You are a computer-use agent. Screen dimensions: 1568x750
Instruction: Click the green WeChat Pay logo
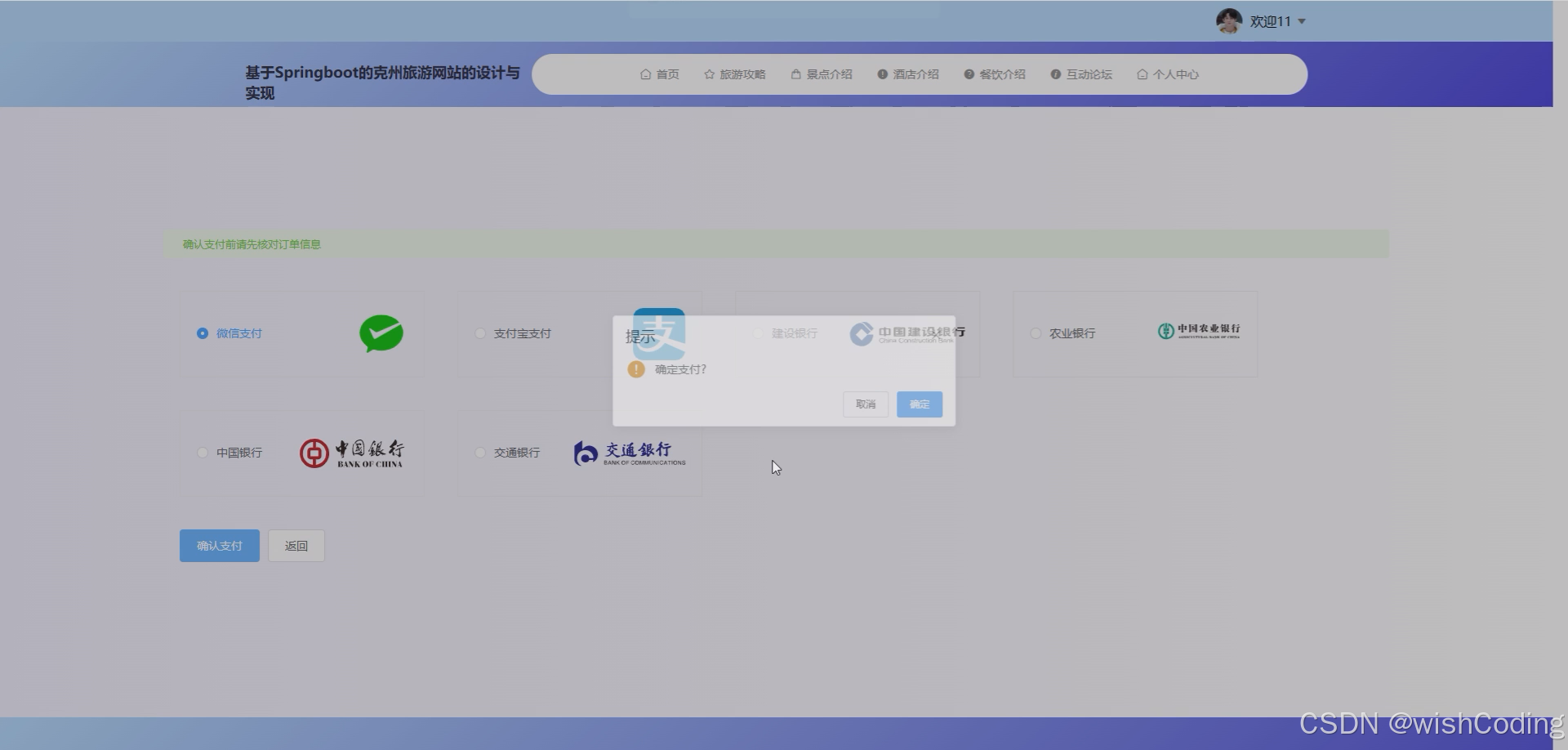point(381,333)
